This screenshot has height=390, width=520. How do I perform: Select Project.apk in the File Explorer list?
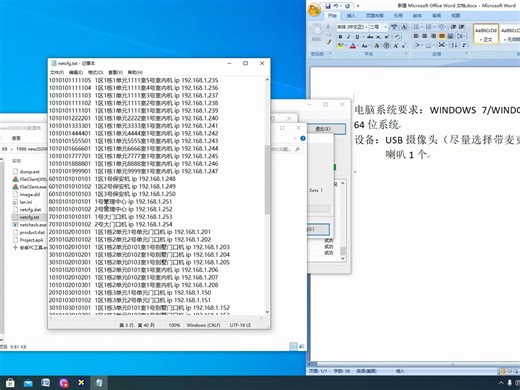31,240
